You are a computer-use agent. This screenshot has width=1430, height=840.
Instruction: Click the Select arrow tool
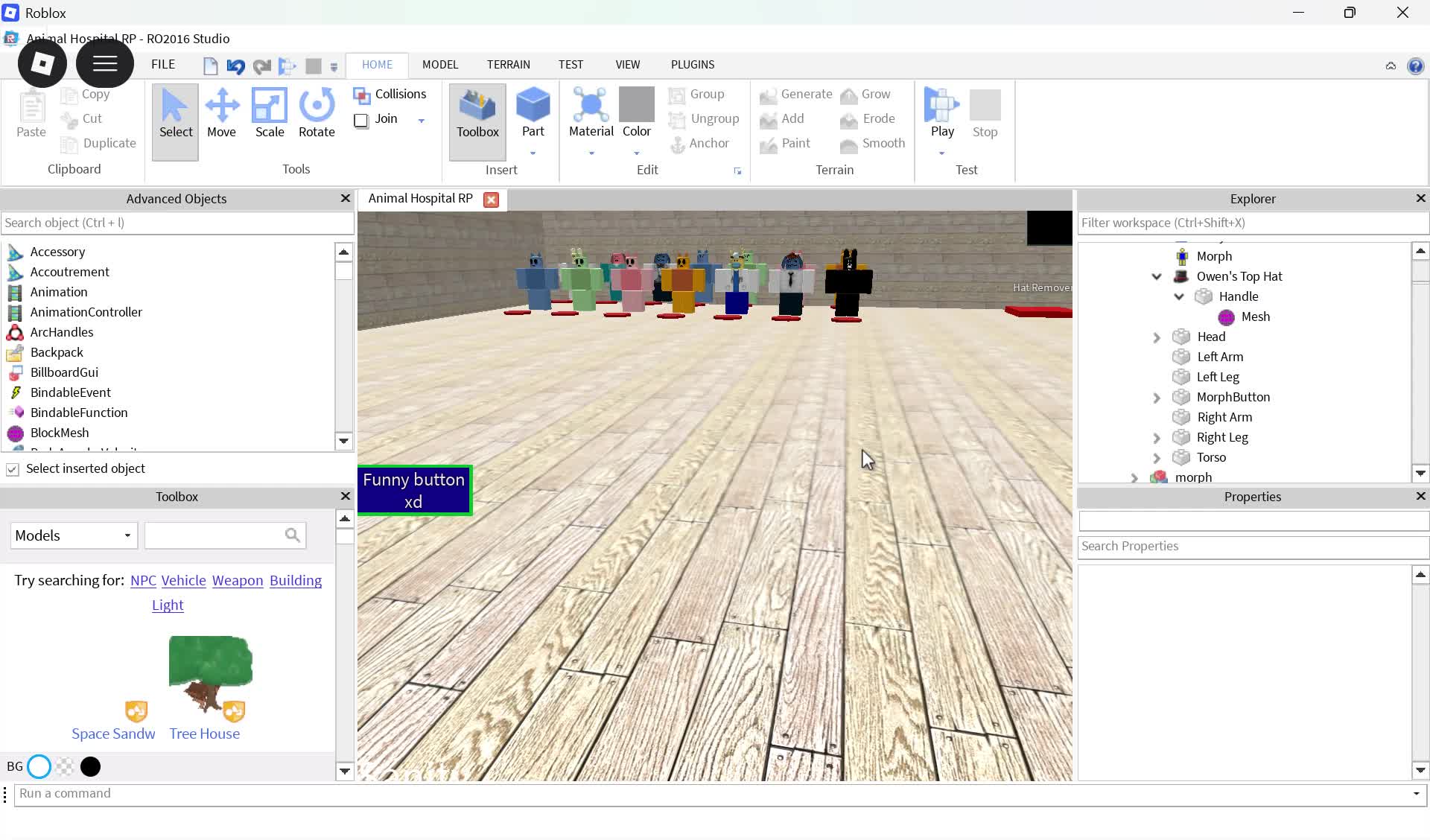click(x=176, y=121)
